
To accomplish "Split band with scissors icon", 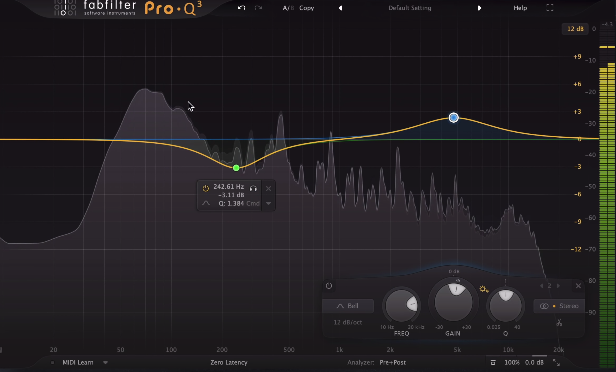I will point(559,323).
